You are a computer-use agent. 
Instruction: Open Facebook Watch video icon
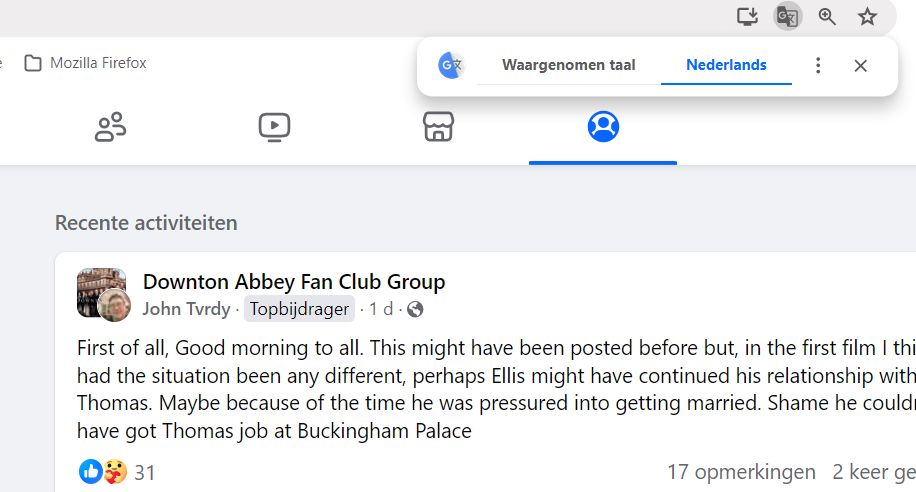274,127
